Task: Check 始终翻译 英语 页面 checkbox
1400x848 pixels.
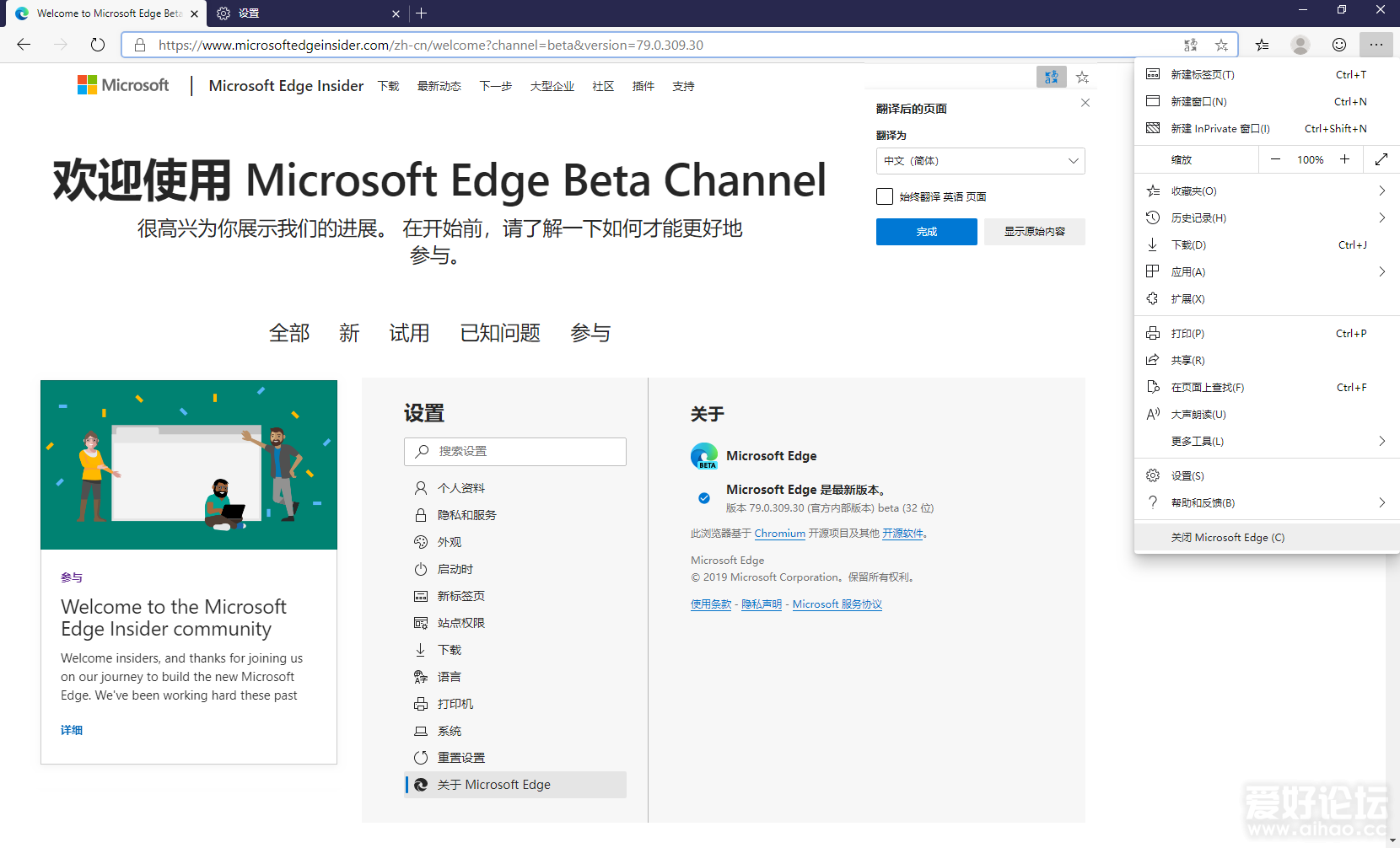Action: click(885, 196)
